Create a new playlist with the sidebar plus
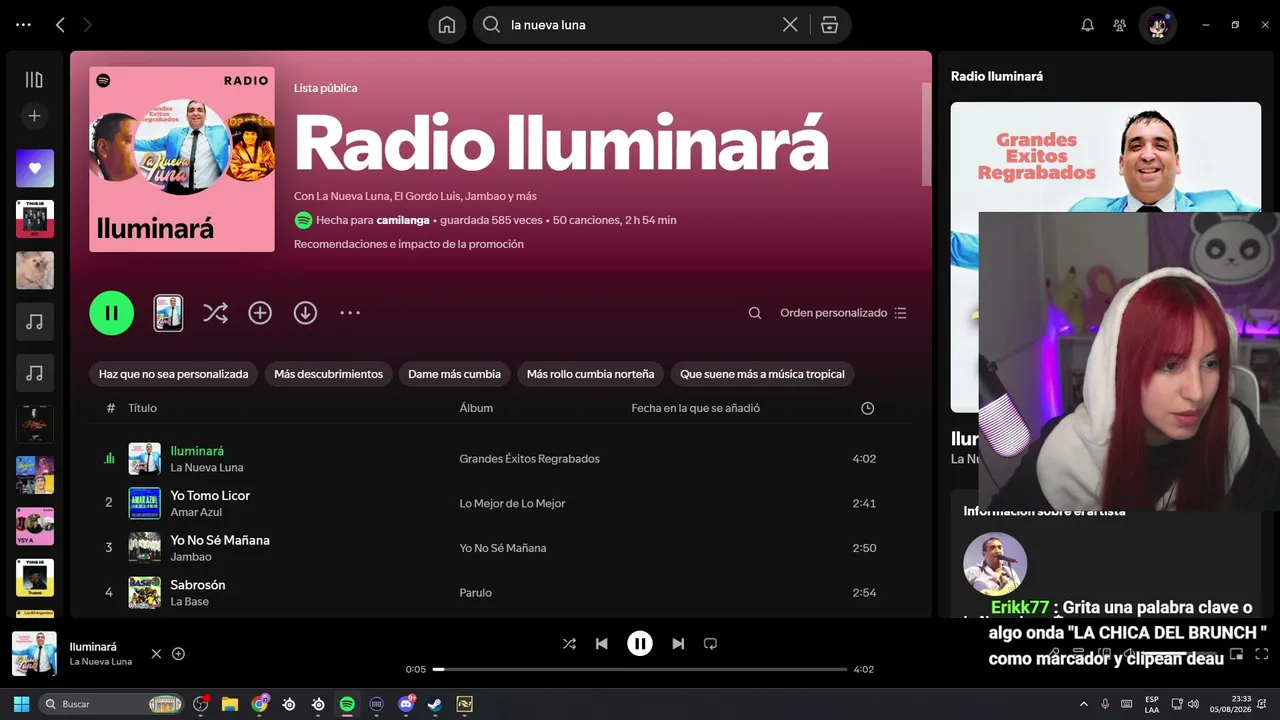The image size is (1280, 720). tap(34, 116)
